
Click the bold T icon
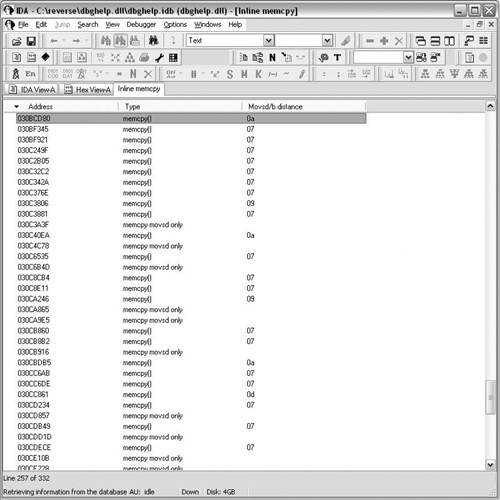click(337, 58)
